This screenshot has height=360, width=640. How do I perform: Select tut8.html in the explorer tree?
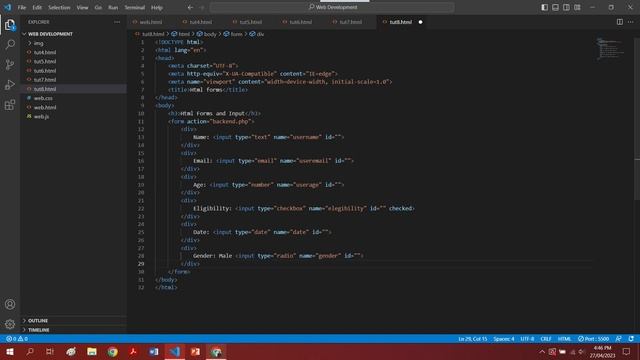pos(73,89)
